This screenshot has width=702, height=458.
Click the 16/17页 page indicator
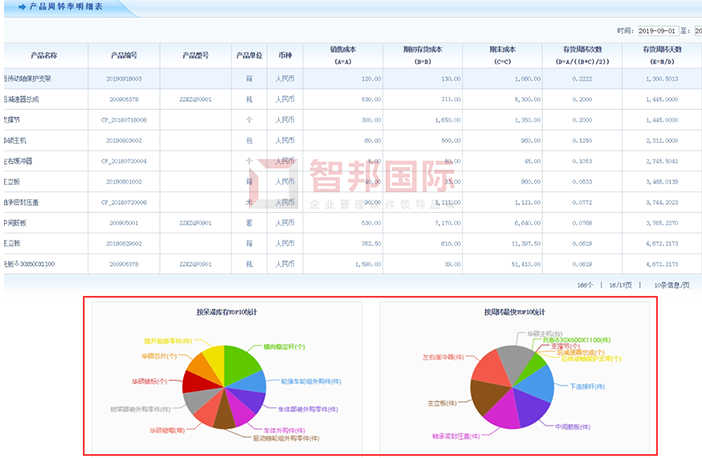click(618, 285)
